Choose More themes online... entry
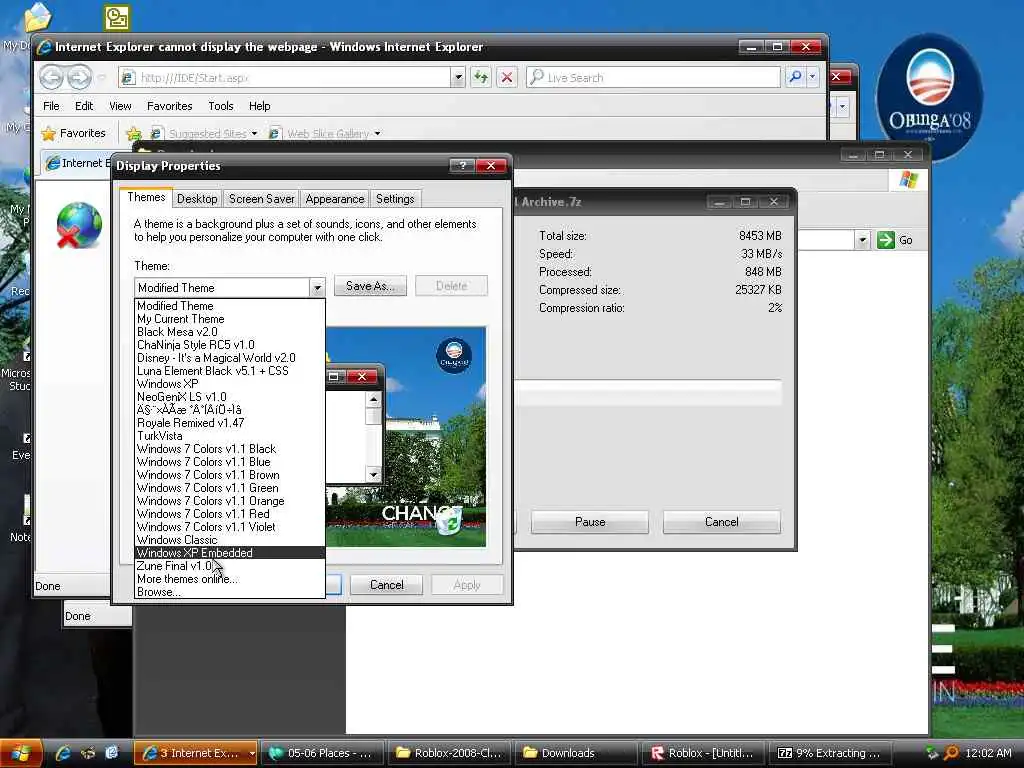The width and height of the screenshot is (1024, 768). (229, 579)
